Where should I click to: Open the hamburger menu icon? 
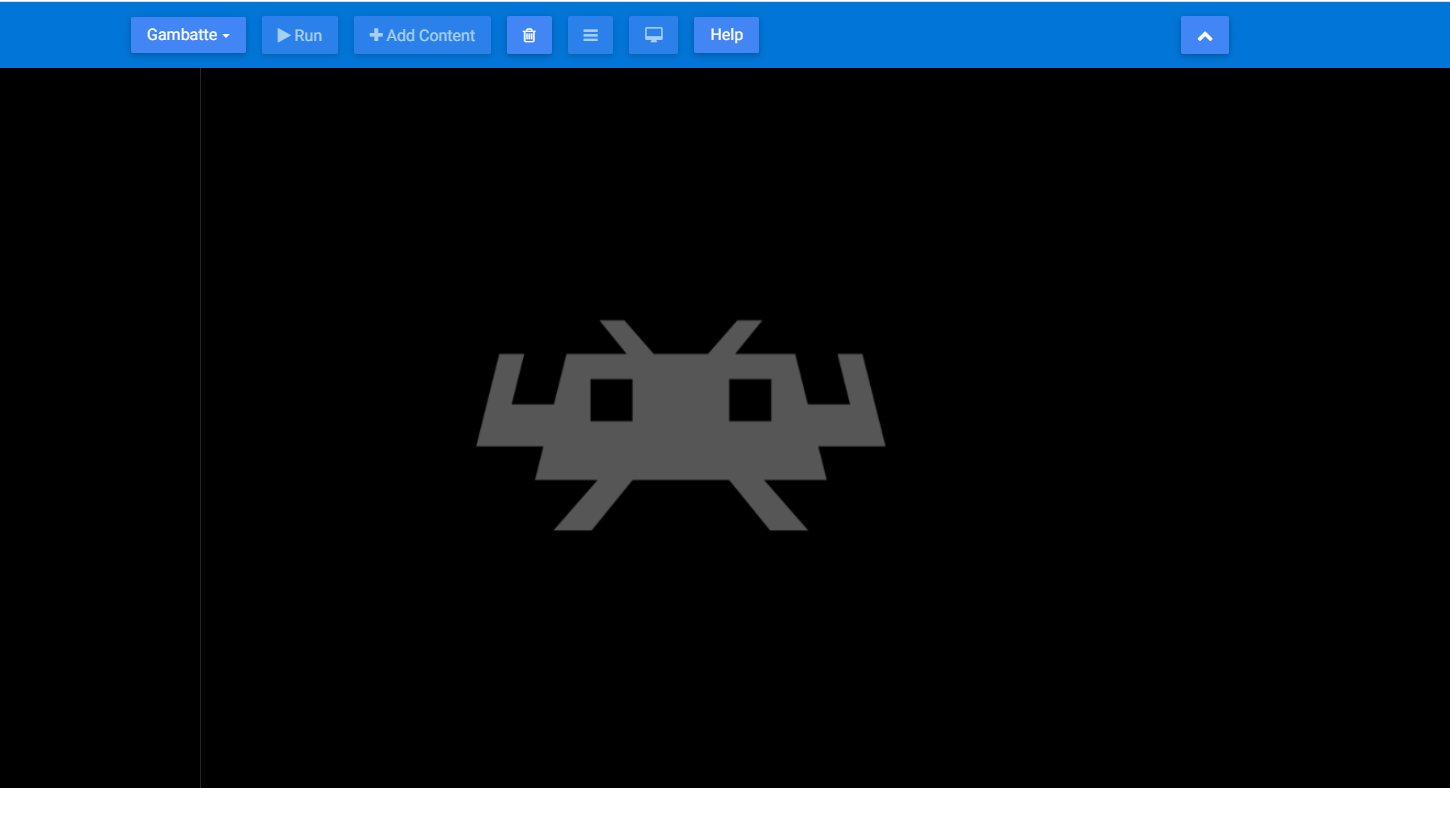coord(590,35)
